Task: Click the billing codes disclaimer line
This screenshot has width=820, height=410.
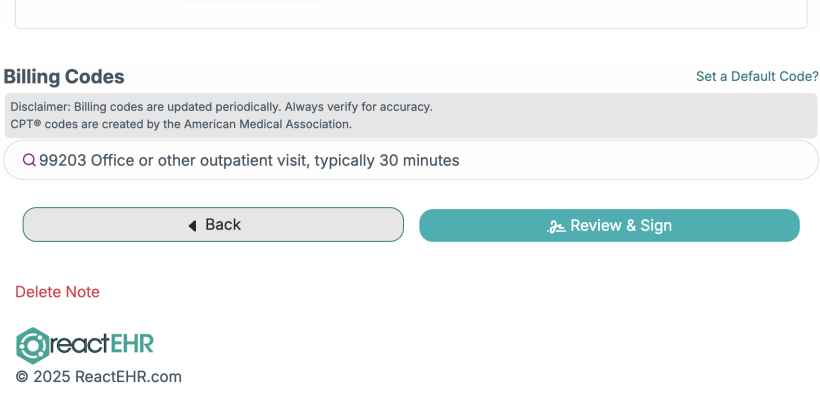Action: pos(221,107)
